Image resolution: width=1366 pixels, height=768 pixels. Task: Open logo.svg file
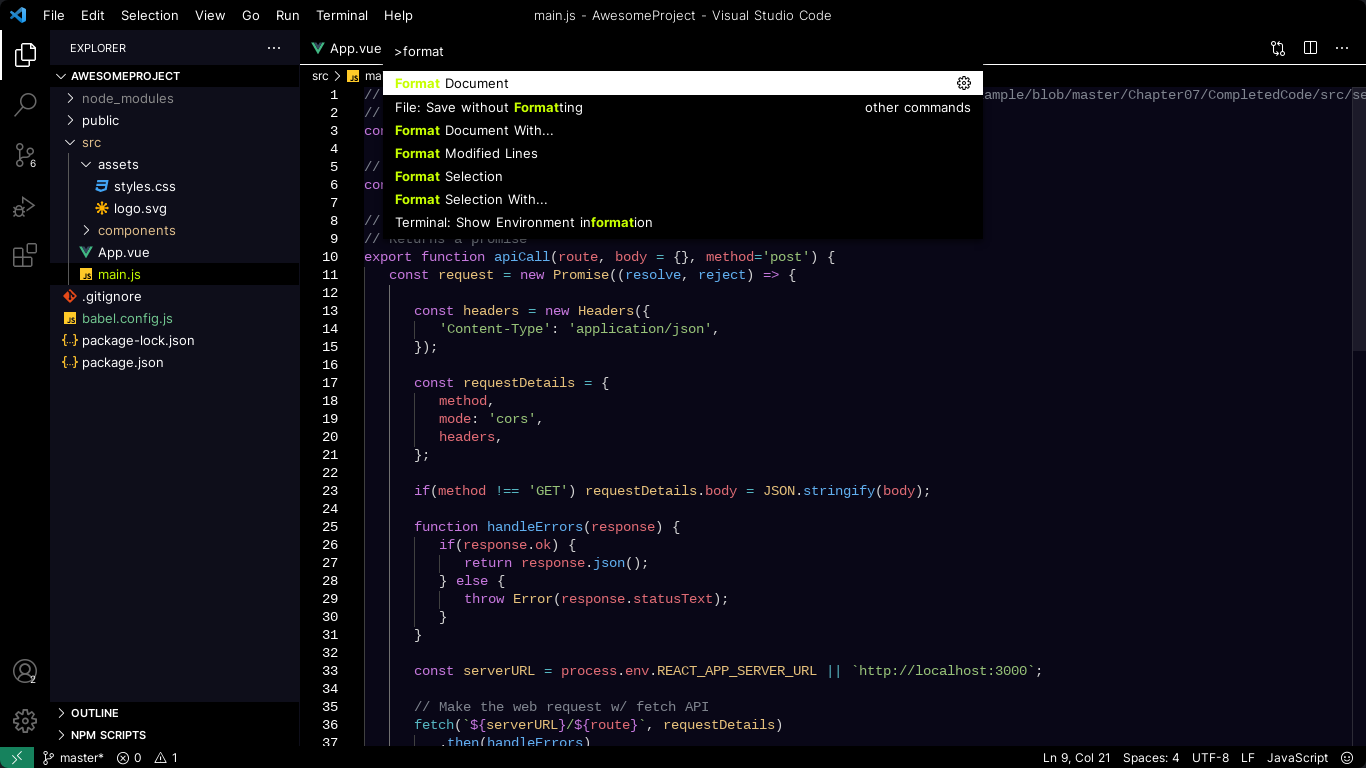[x=174, y=208]
